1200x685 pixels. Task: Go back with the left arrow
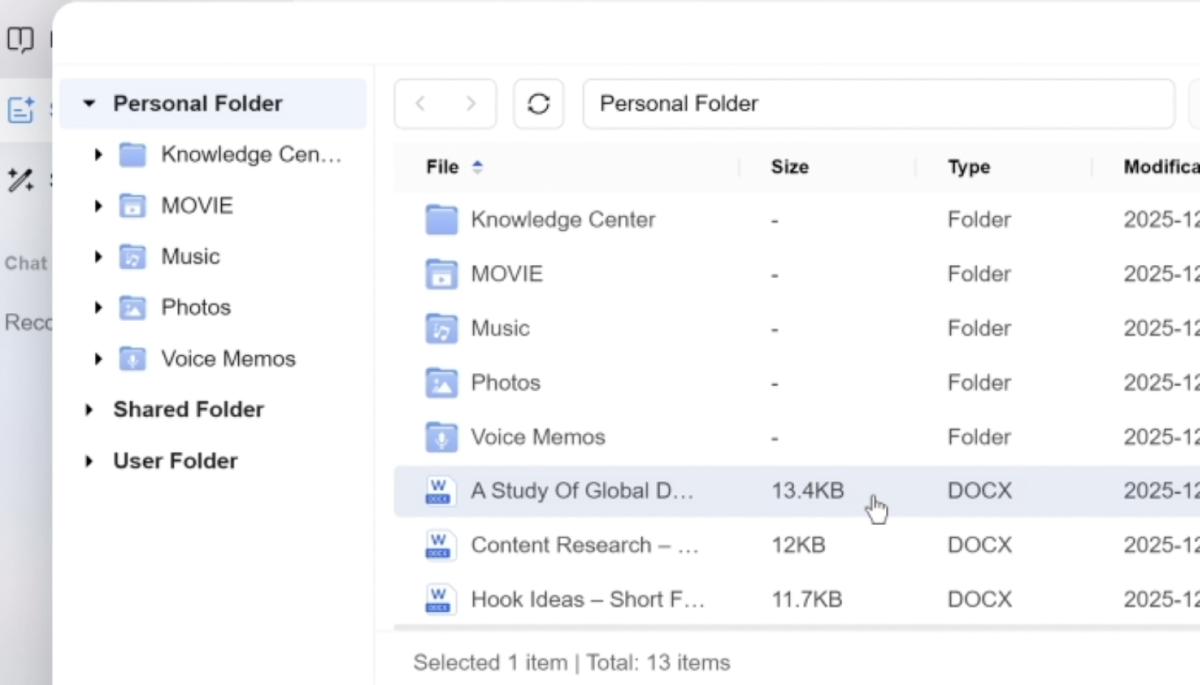point(421,104)
